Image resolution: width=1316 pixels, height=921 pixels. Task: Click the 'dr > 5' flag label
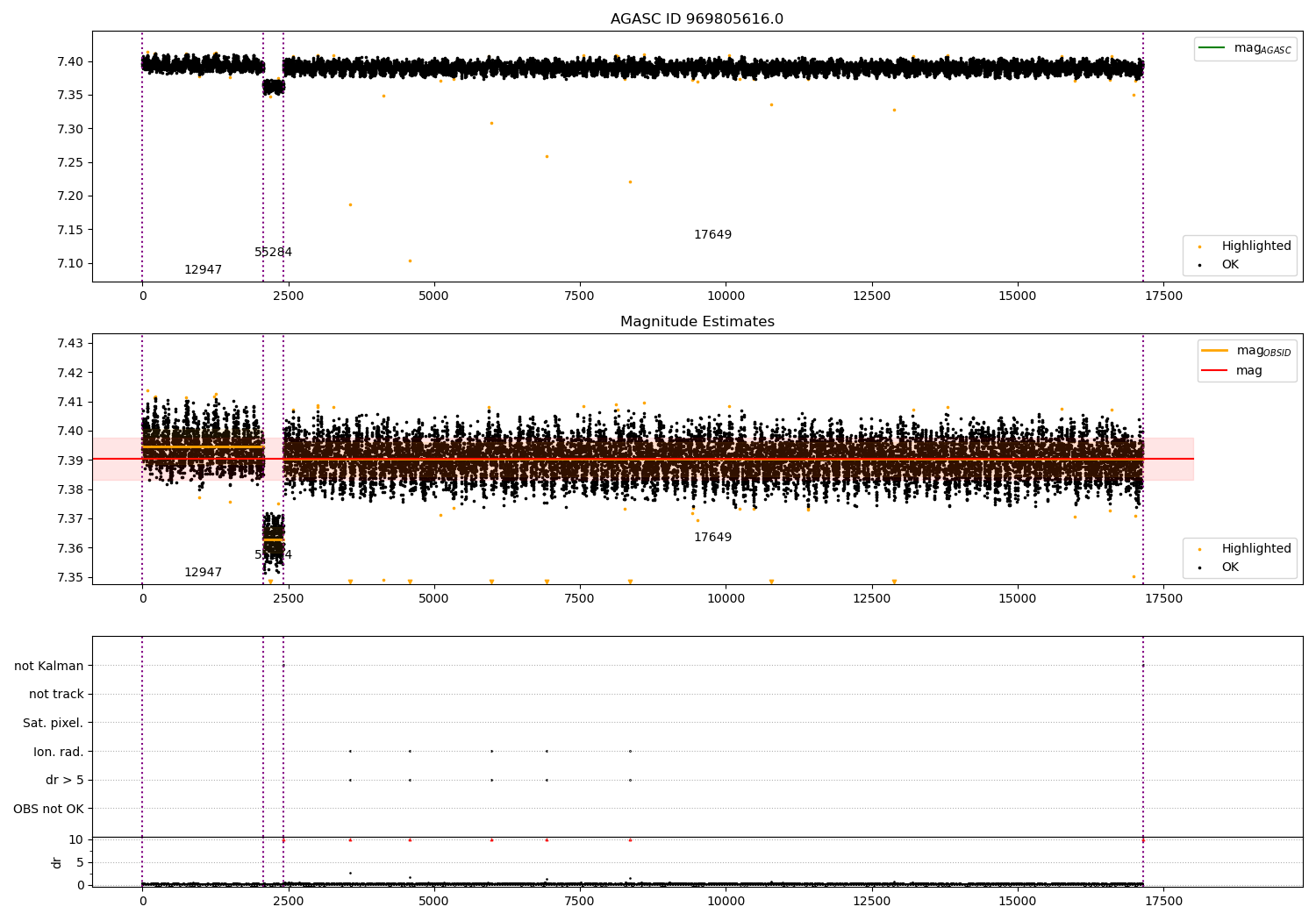click(65, 781)
